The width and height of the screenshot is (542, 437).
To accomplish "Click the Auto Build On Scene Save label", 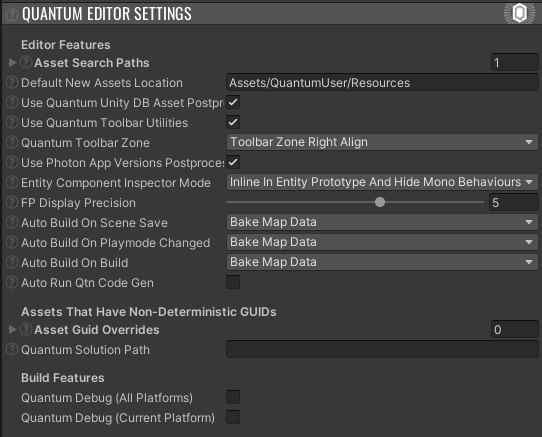I will pos(94,223).
